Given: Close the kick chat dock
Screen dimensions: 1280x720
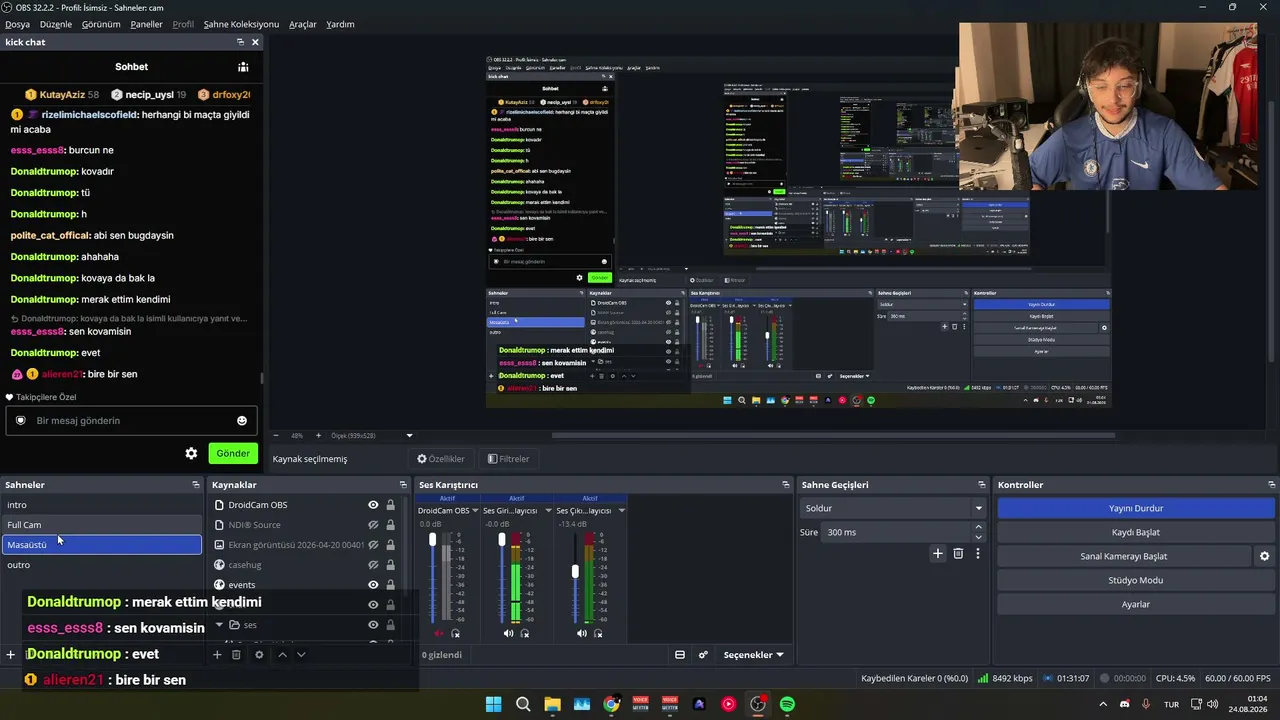Looking at the screenshot, I should point(255,42).
